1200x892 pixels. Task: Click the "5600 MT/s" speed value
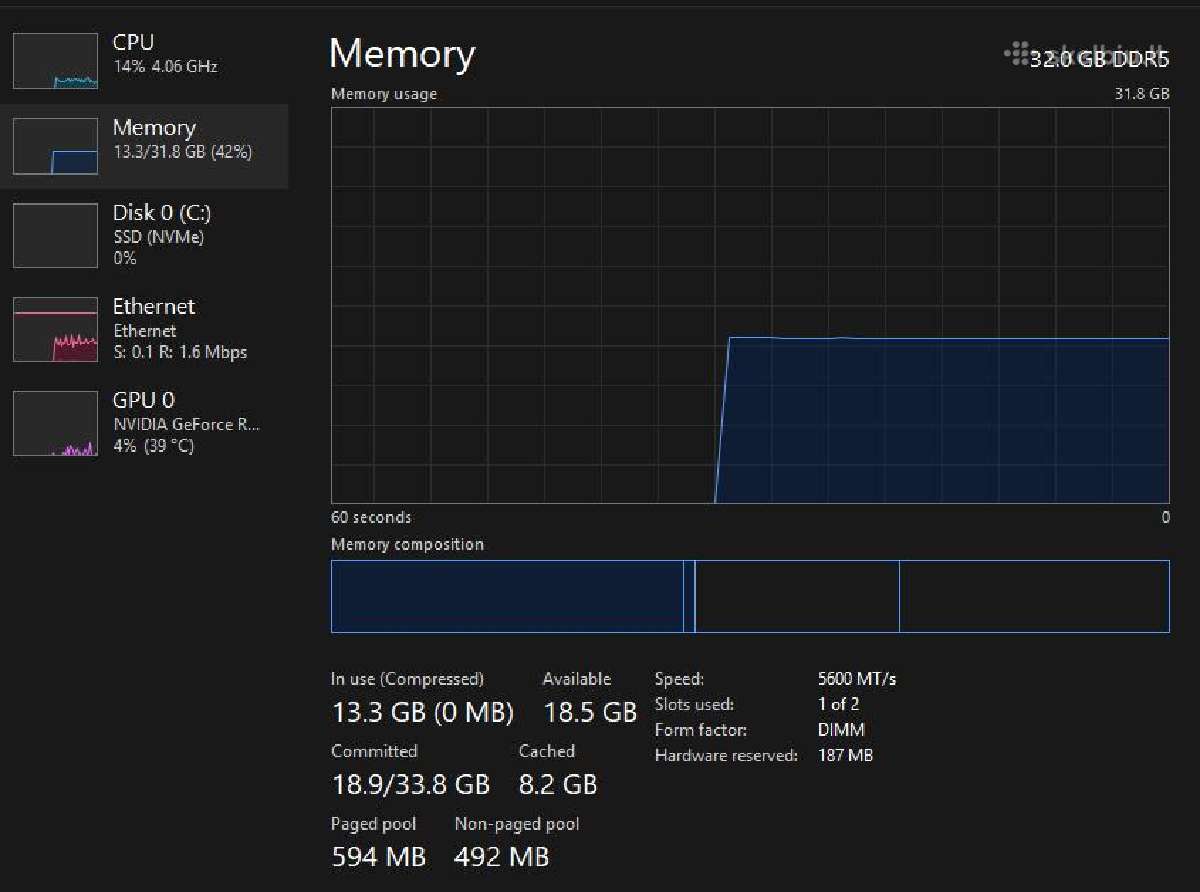857,679
